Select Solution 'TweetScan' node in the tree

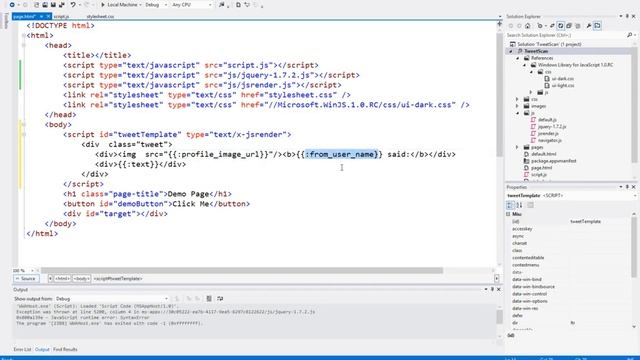(x=549, y=44)
